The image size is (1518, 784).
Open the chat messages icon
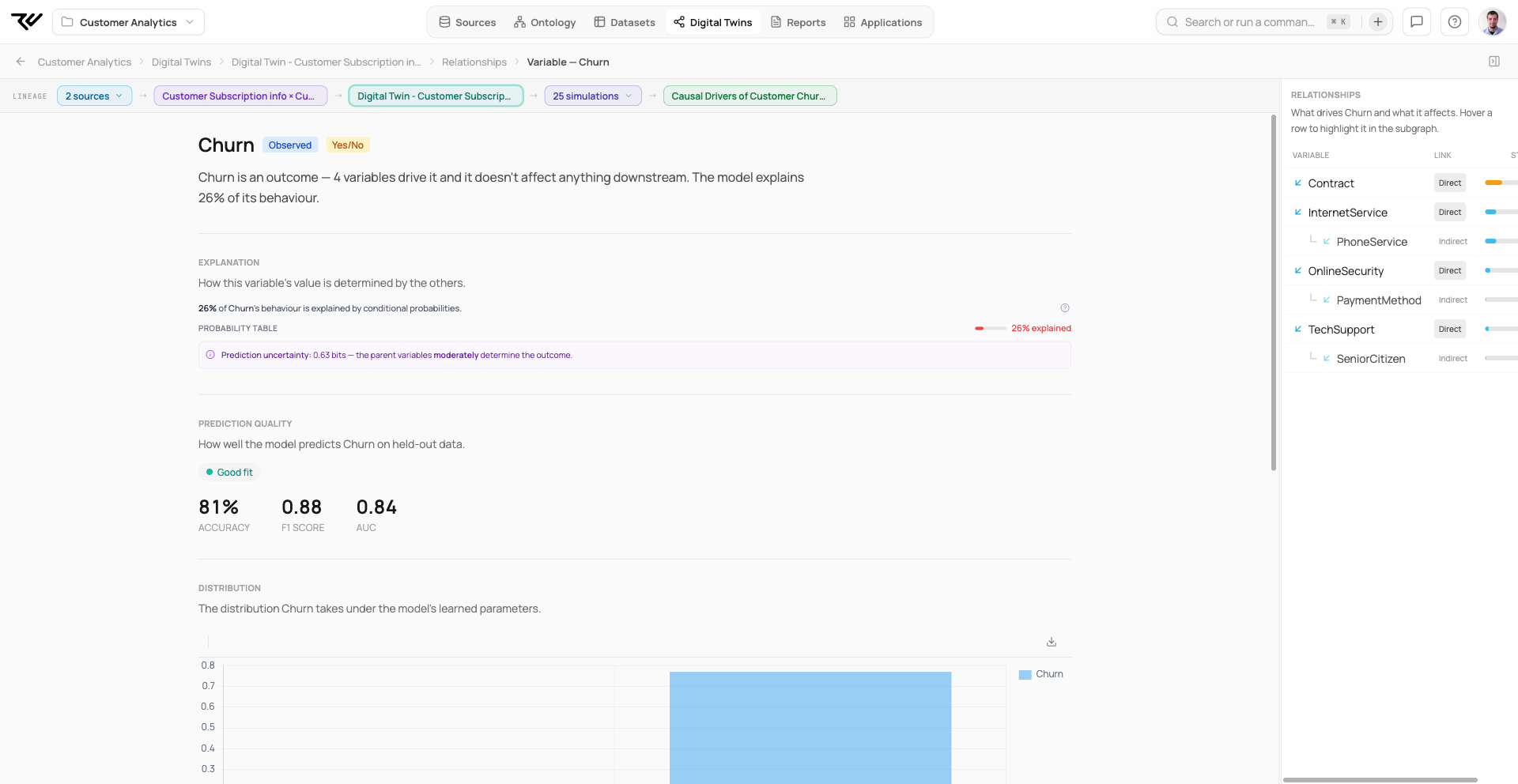click(1417, 22)
